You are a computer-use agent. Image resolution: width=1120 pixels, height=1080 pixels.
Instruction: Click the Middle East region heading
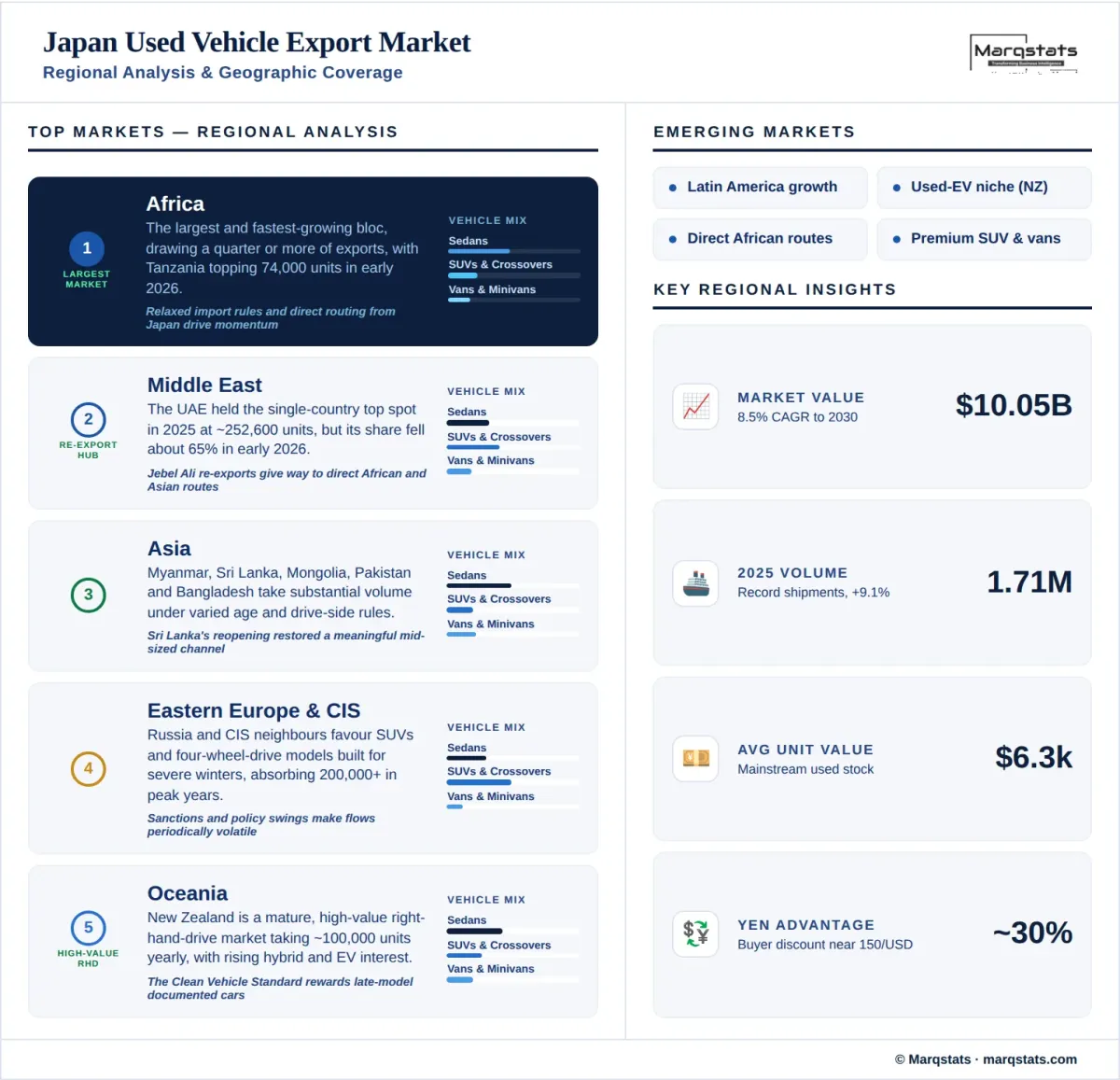[204, 385]
